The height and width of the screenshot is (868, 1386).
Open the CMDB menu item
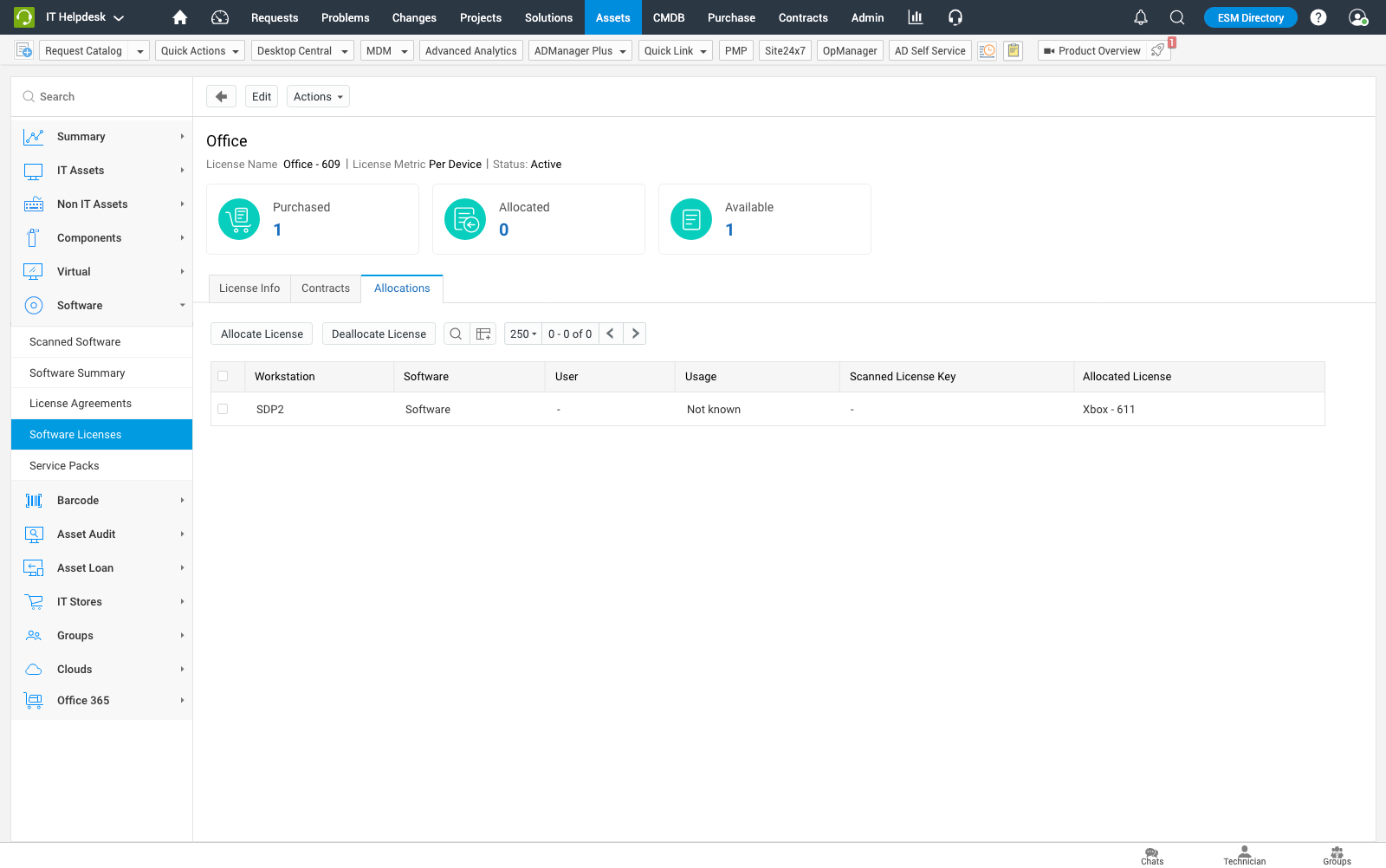668,17
